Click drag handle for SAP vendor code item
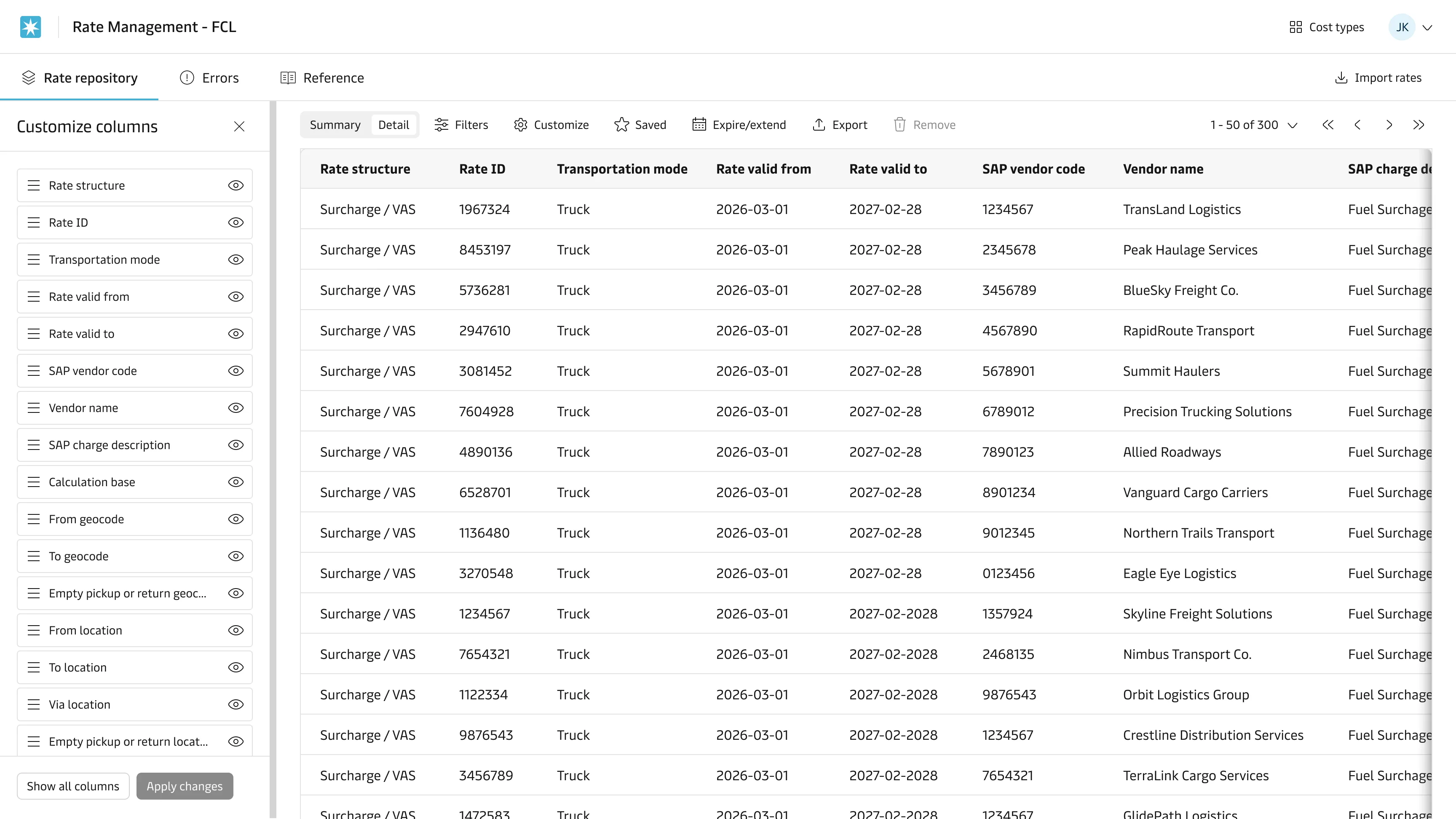This screenshot has width=1456, height=819. tap(34, 371)
